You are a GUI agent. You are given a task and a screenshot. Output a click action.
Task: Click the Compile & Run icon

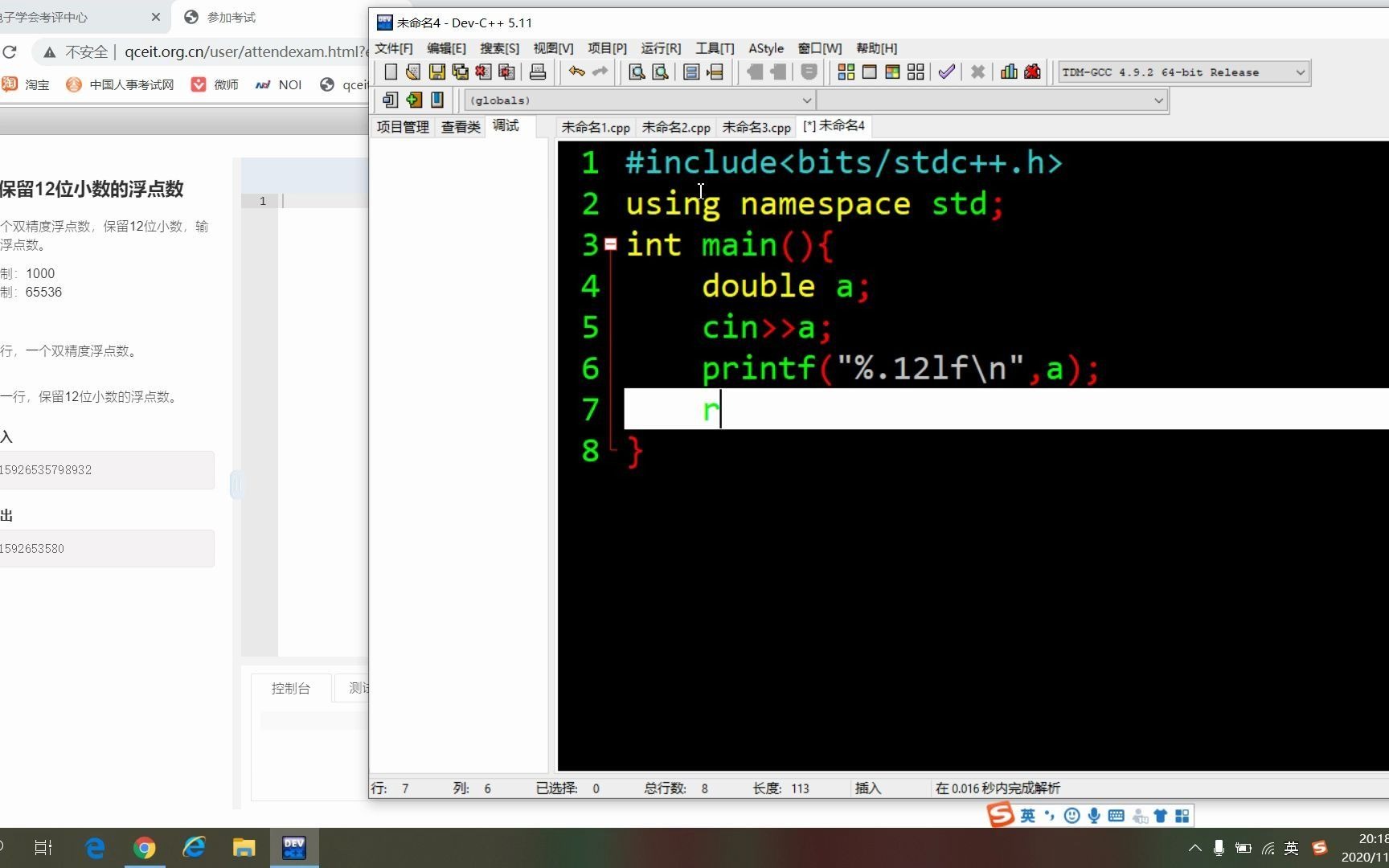pos(892,72)
